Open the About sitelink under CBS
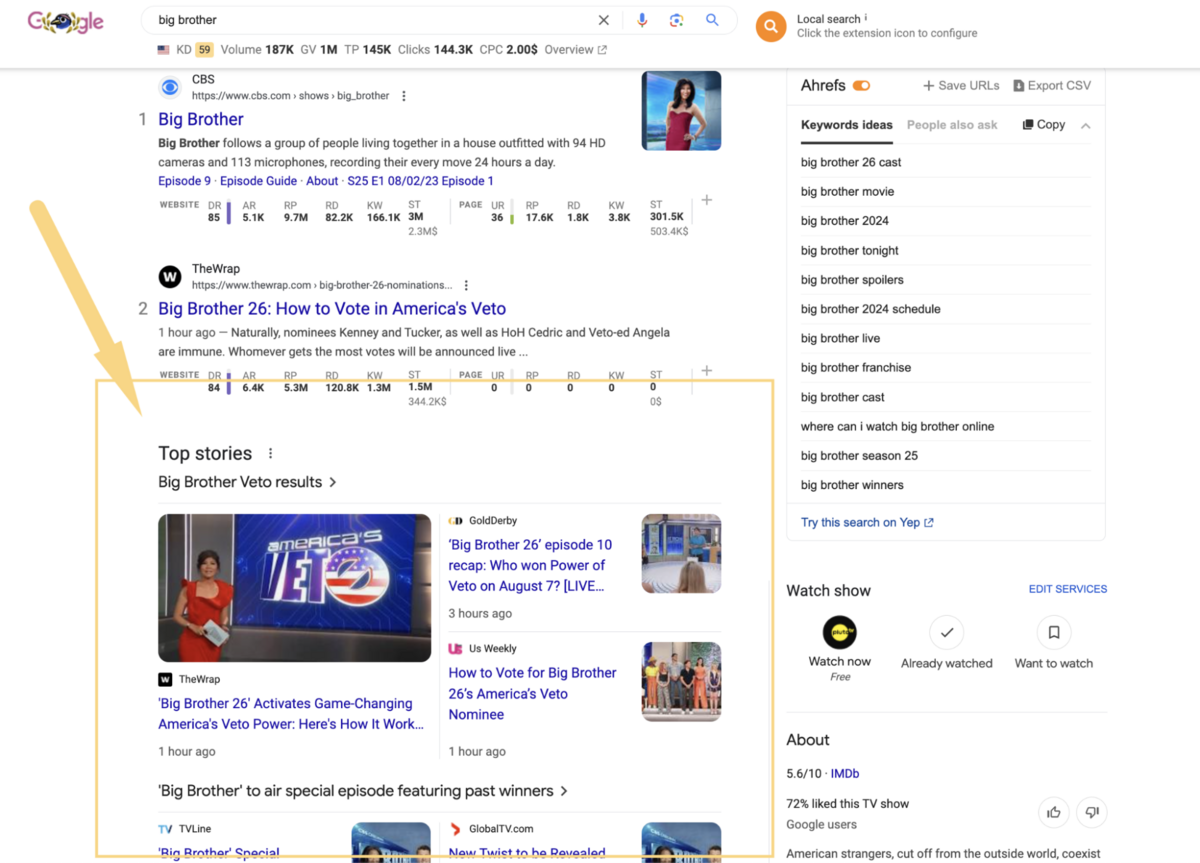The height and width of the screenshot is (863, 1200). (322, 181)
